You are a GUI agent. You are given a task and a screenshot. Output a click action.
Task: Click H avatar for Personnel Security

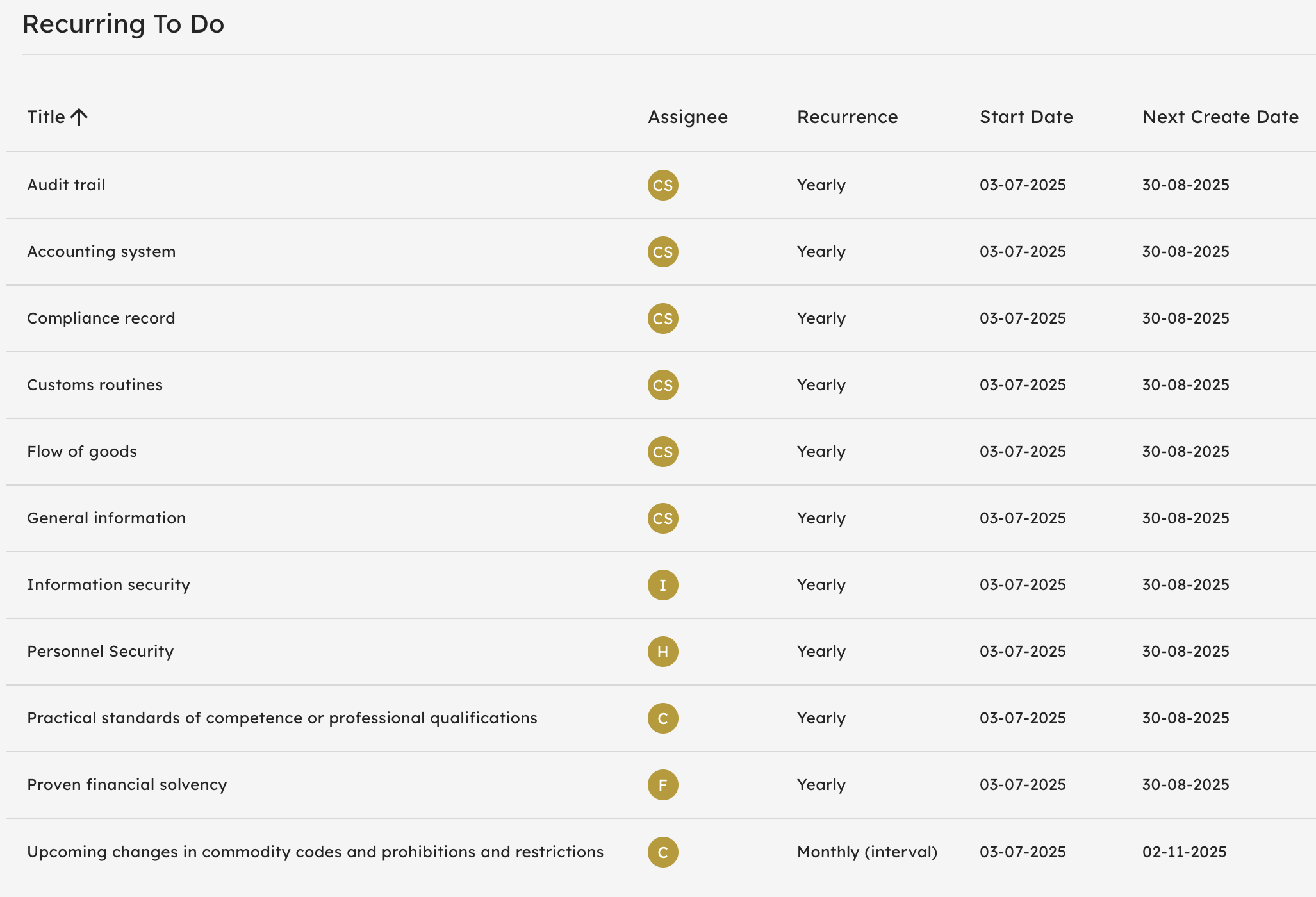point(662,652)
